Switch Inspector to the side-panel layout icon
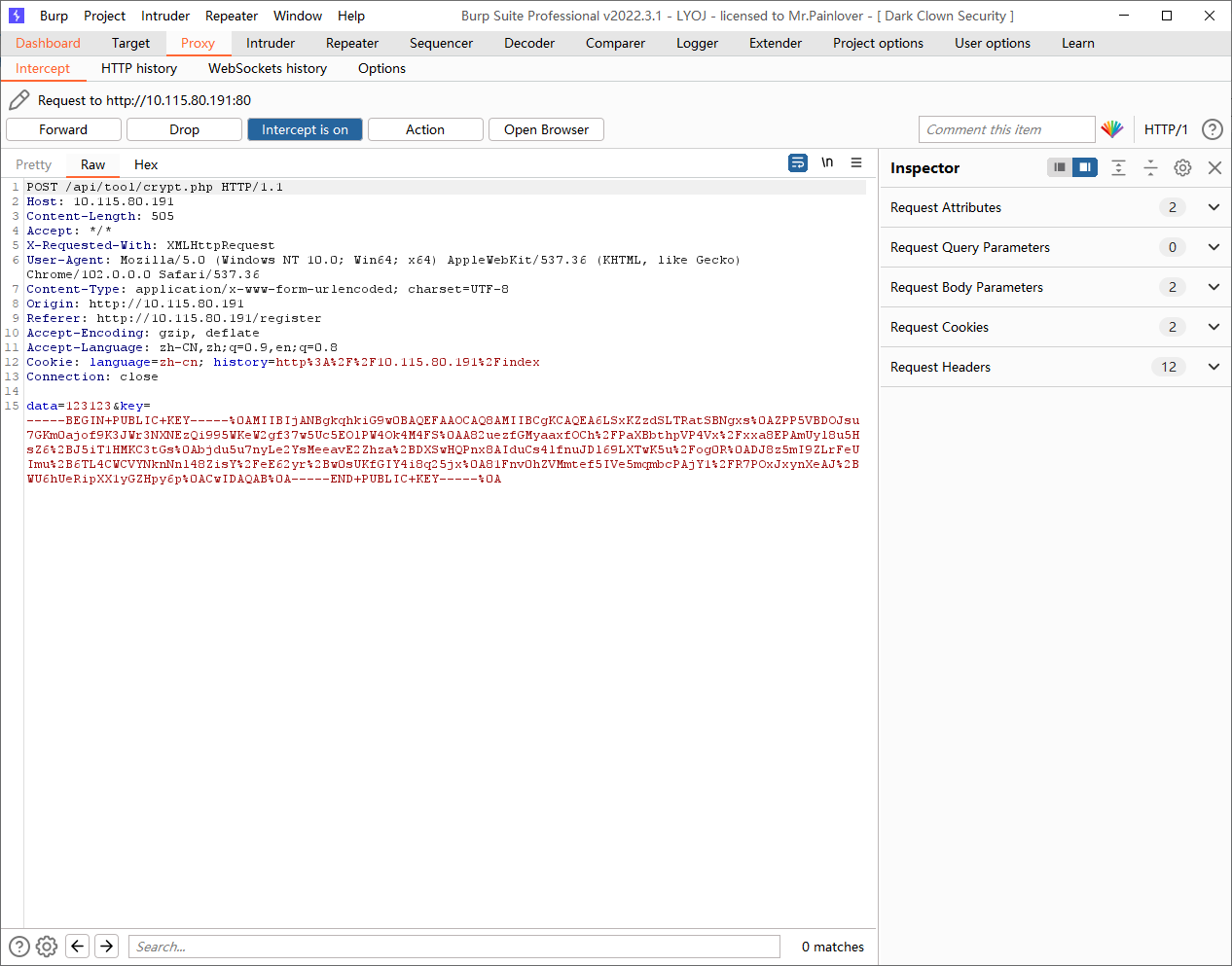 (x=1085, y=167)
